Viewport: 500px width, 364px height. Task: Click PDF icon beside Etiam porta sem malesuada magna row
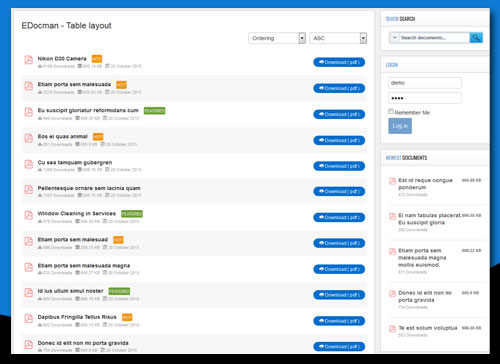[29, 267]
